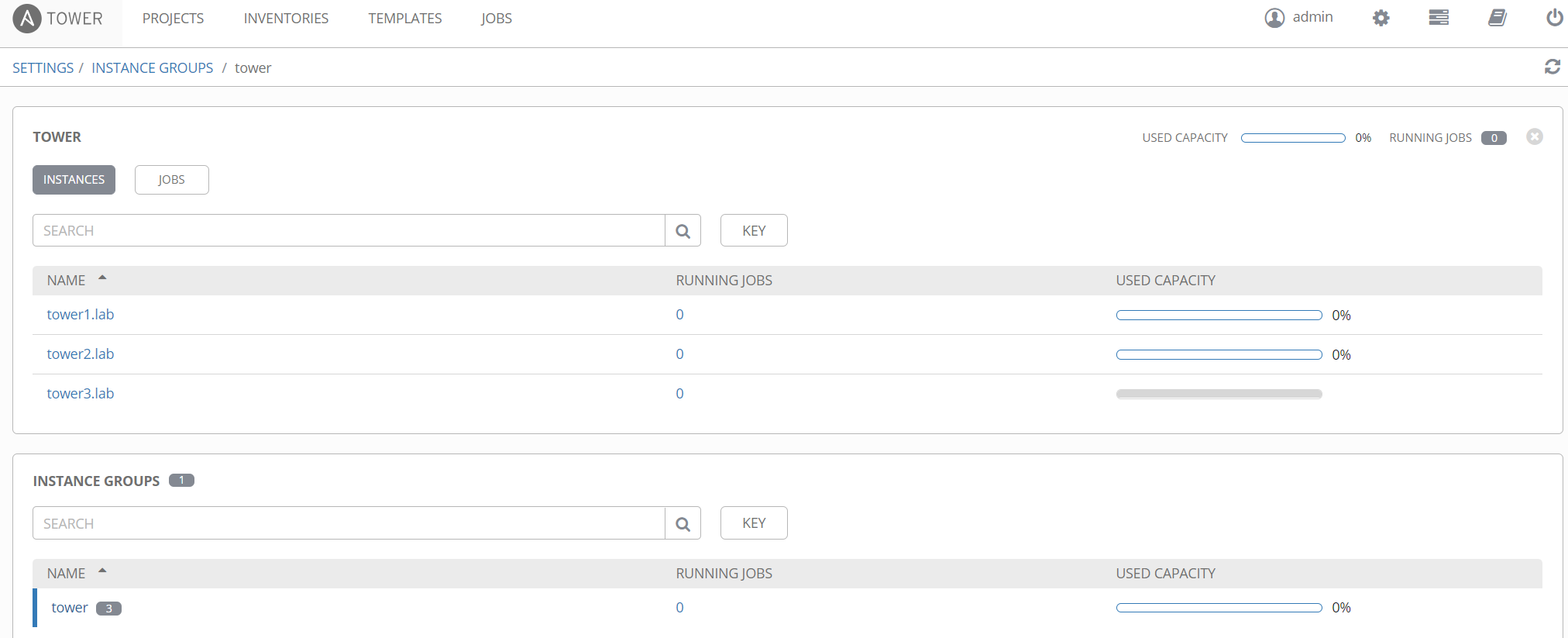The height and width of the screenshot is (638, 1568).
Task: Open the admin user profile
Action: [1299, 18]
